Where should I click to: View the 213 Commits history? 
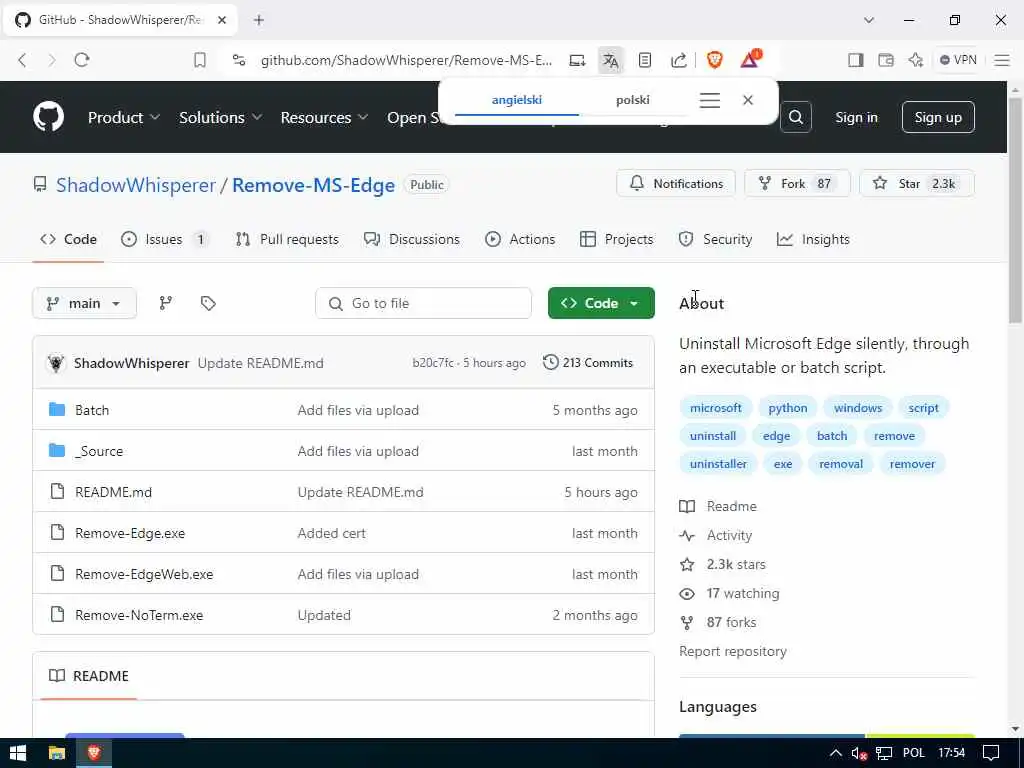588,362
